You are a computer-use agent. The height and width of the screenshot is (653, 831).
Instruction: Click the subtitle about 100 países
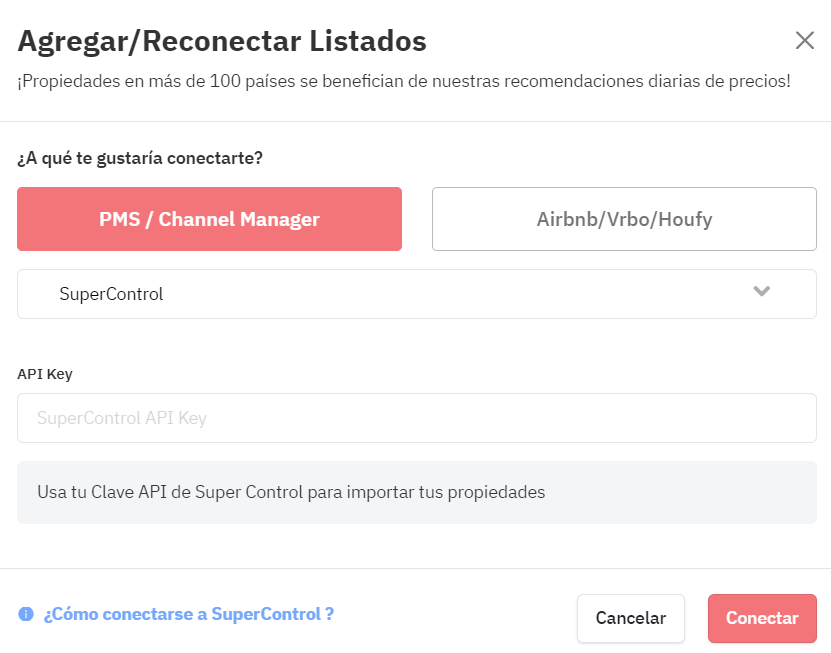click(x=404, y=81)
